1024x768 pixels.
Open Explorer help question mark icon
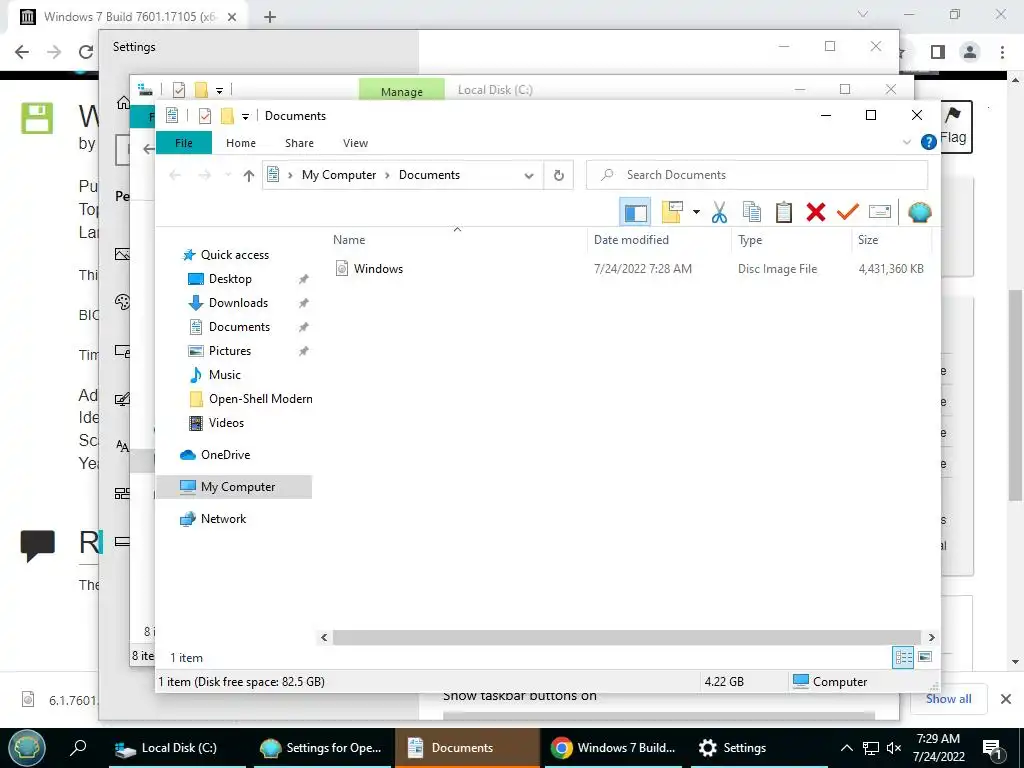point(928,142)
